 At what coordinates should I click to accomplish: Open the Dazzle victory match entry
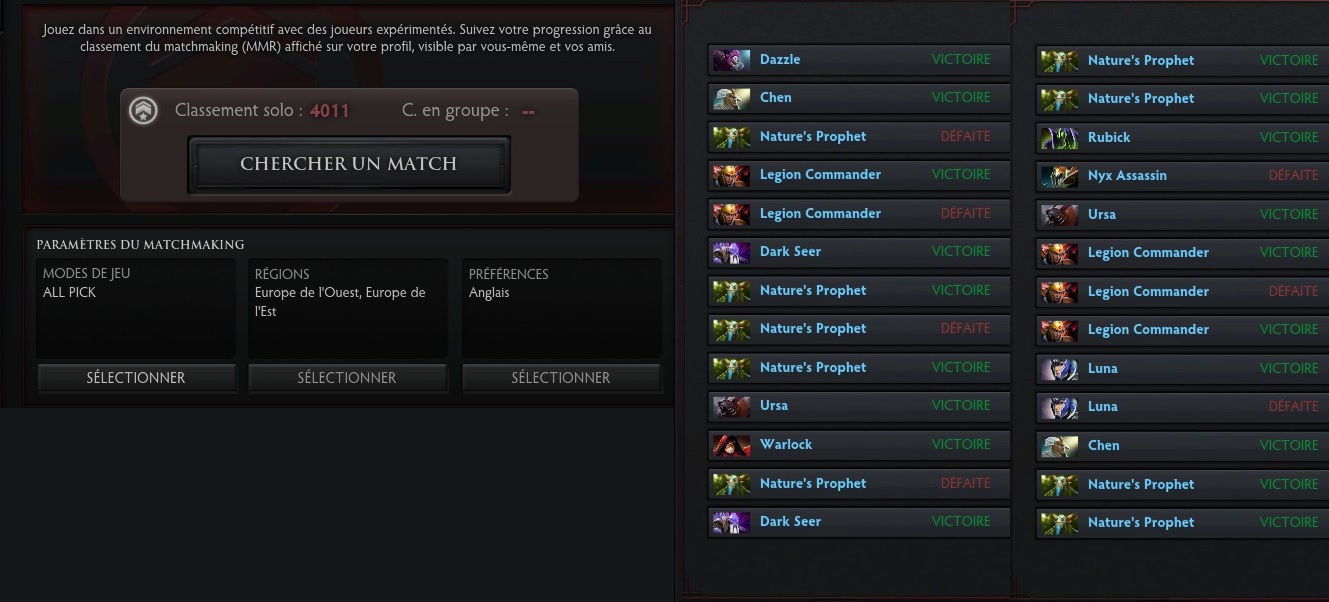(x=858, y=60)
